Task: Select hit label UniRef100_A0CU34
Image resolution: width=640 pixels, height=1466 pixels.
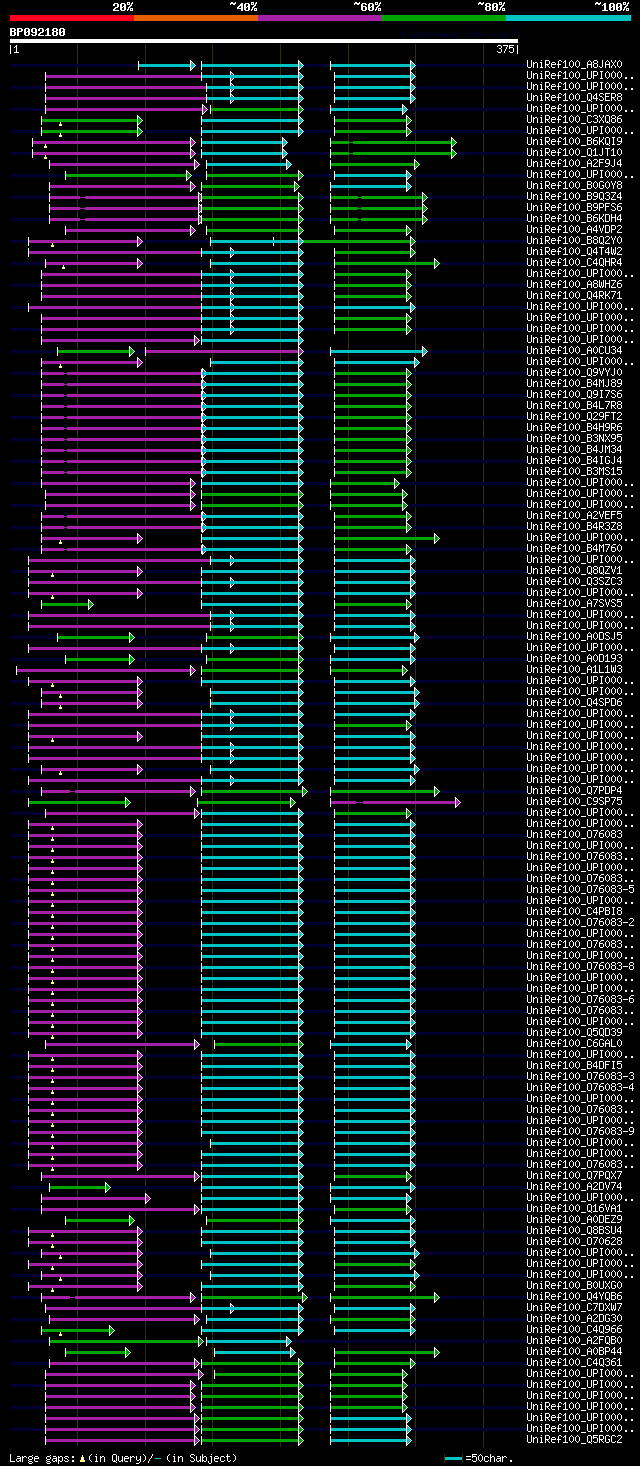Action: coord(575,351)
